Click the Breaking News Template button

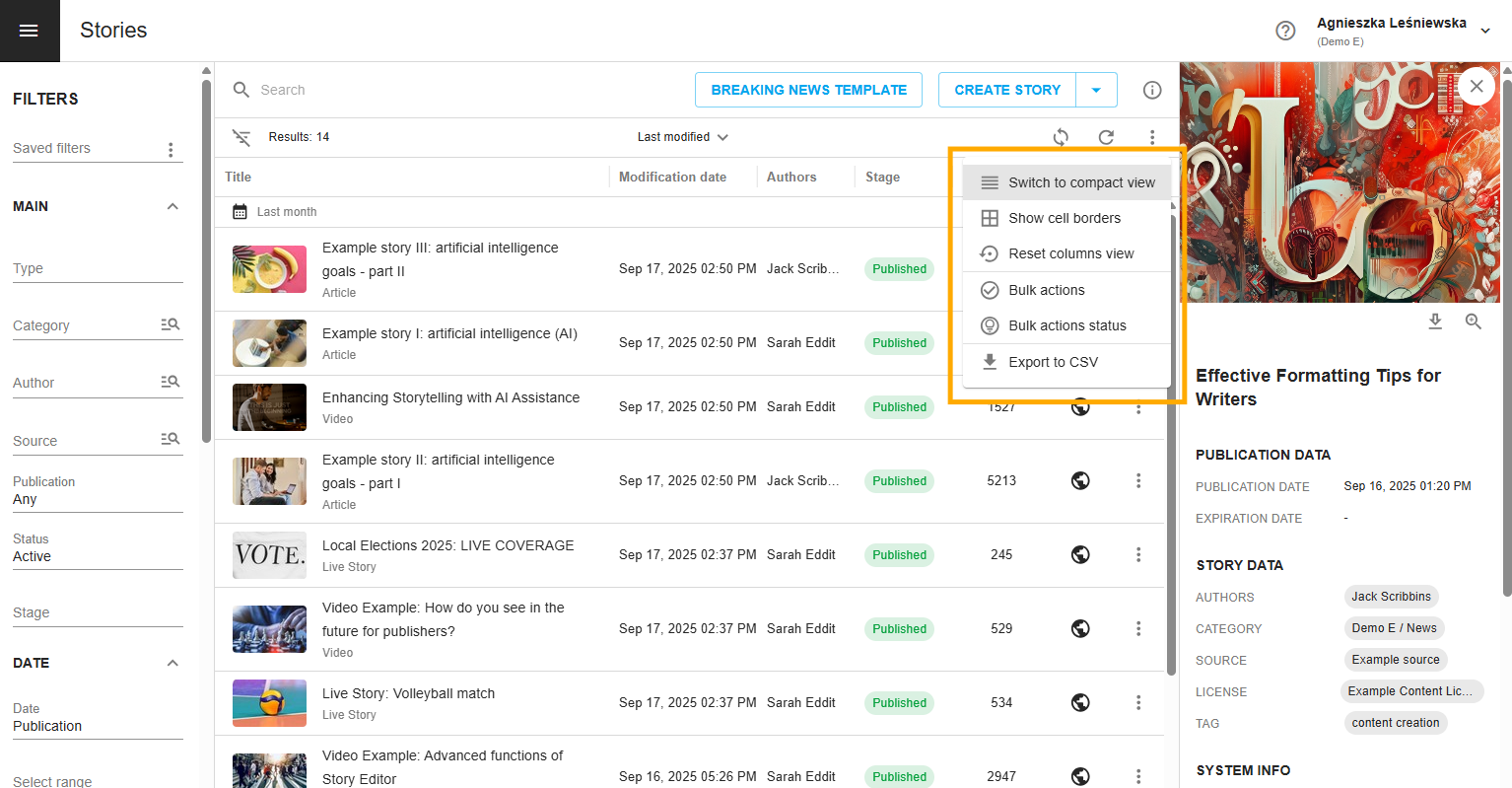click(x=808, y=90)
